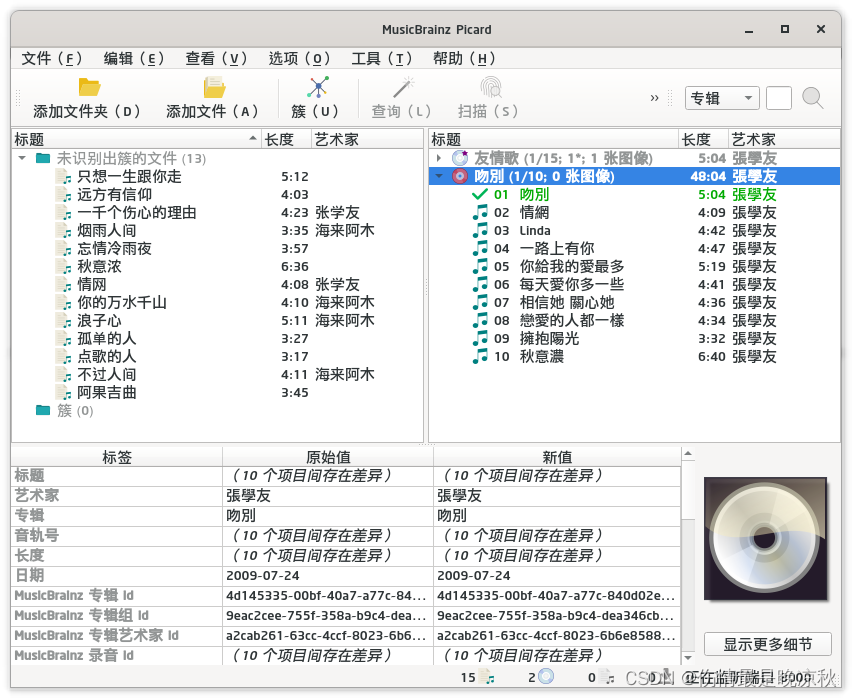Click the folder icon of 未识别出簇的文件
Viewport: 852px width, 698px height.
43,158
